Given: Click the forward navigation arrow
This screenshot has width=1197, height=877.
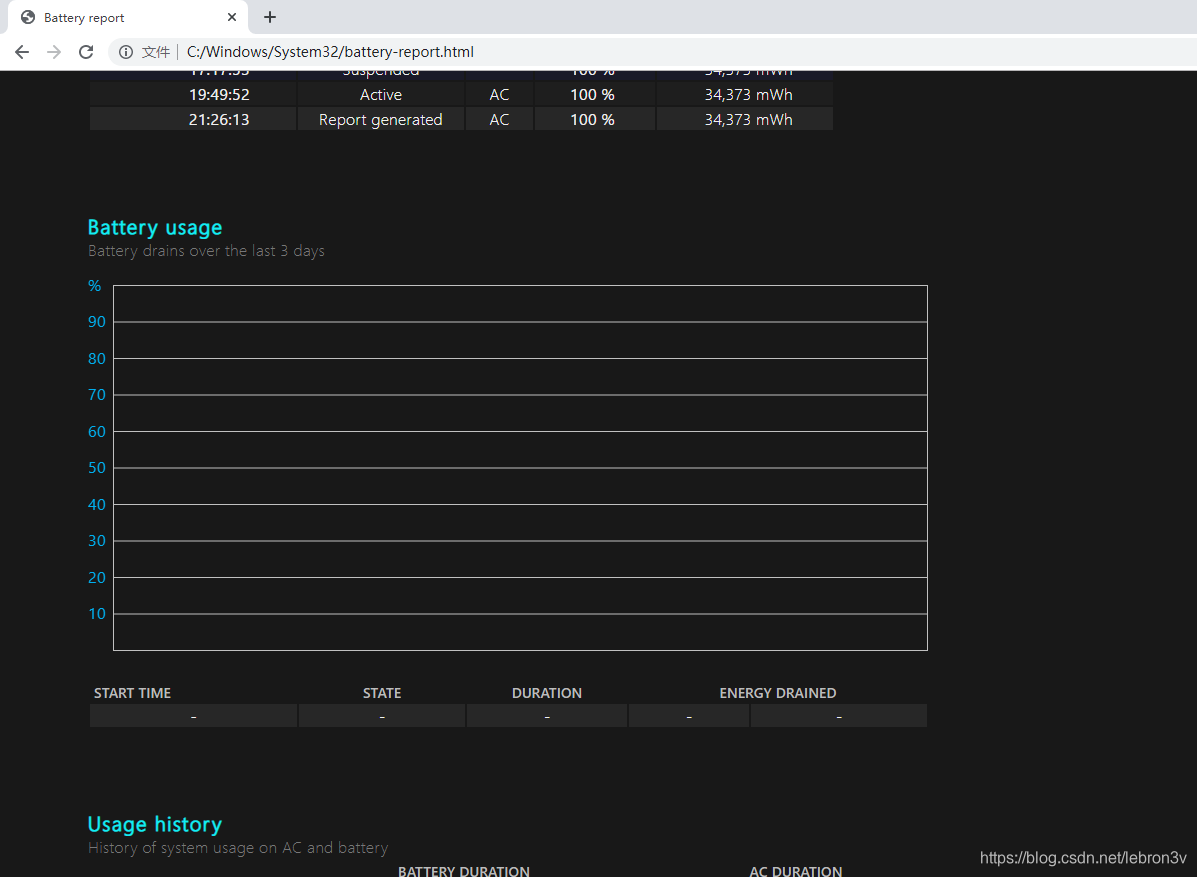Looking at the screenshot, I should (x=54, y=52).
